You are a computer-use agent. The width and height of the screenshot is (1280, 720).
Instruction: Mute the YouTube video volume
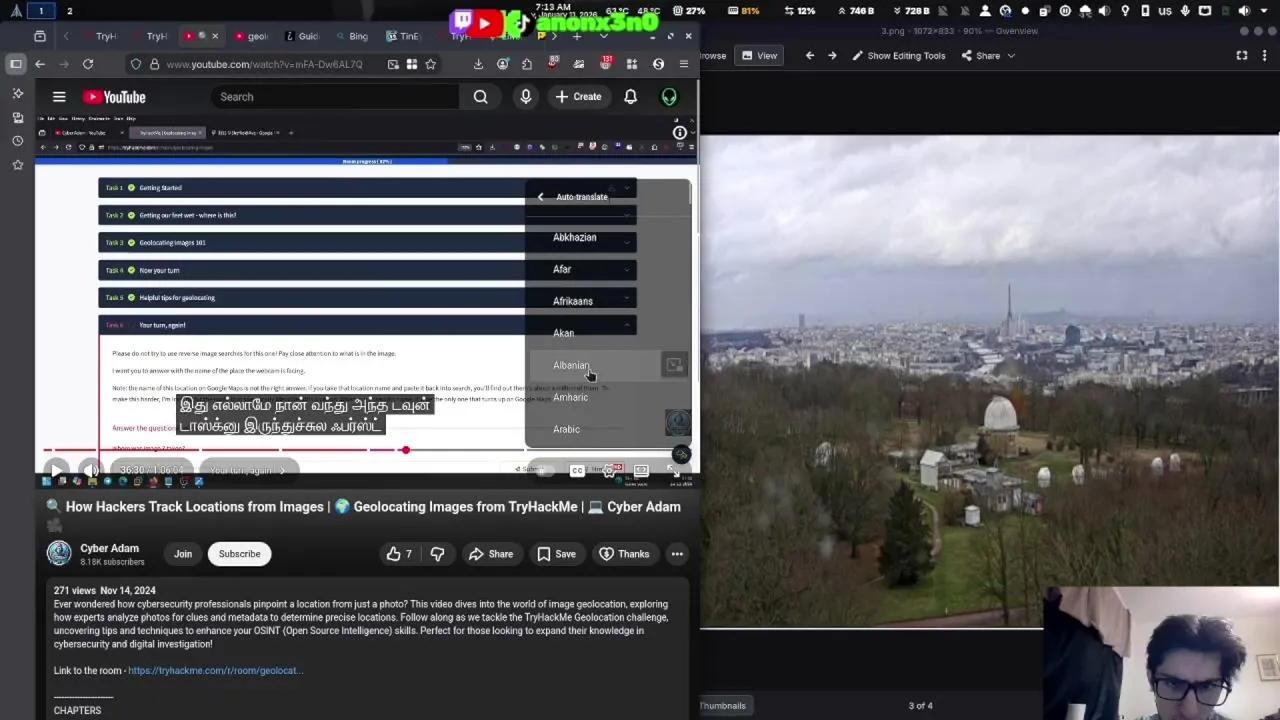pyautogui.click(x=91, y=470)
